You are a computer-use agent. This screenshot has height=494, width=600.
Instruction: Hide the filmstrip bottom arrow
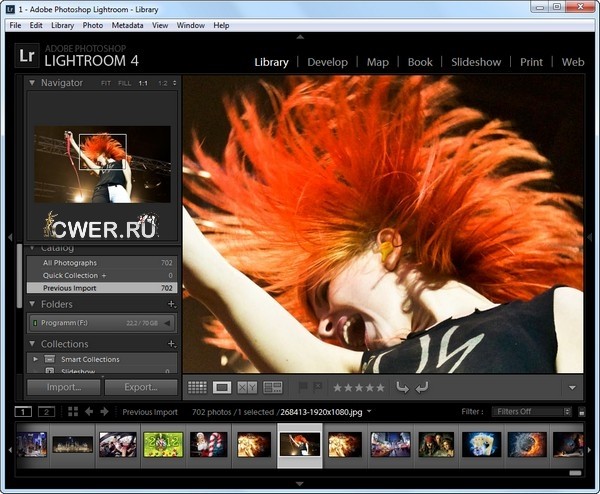300,484
